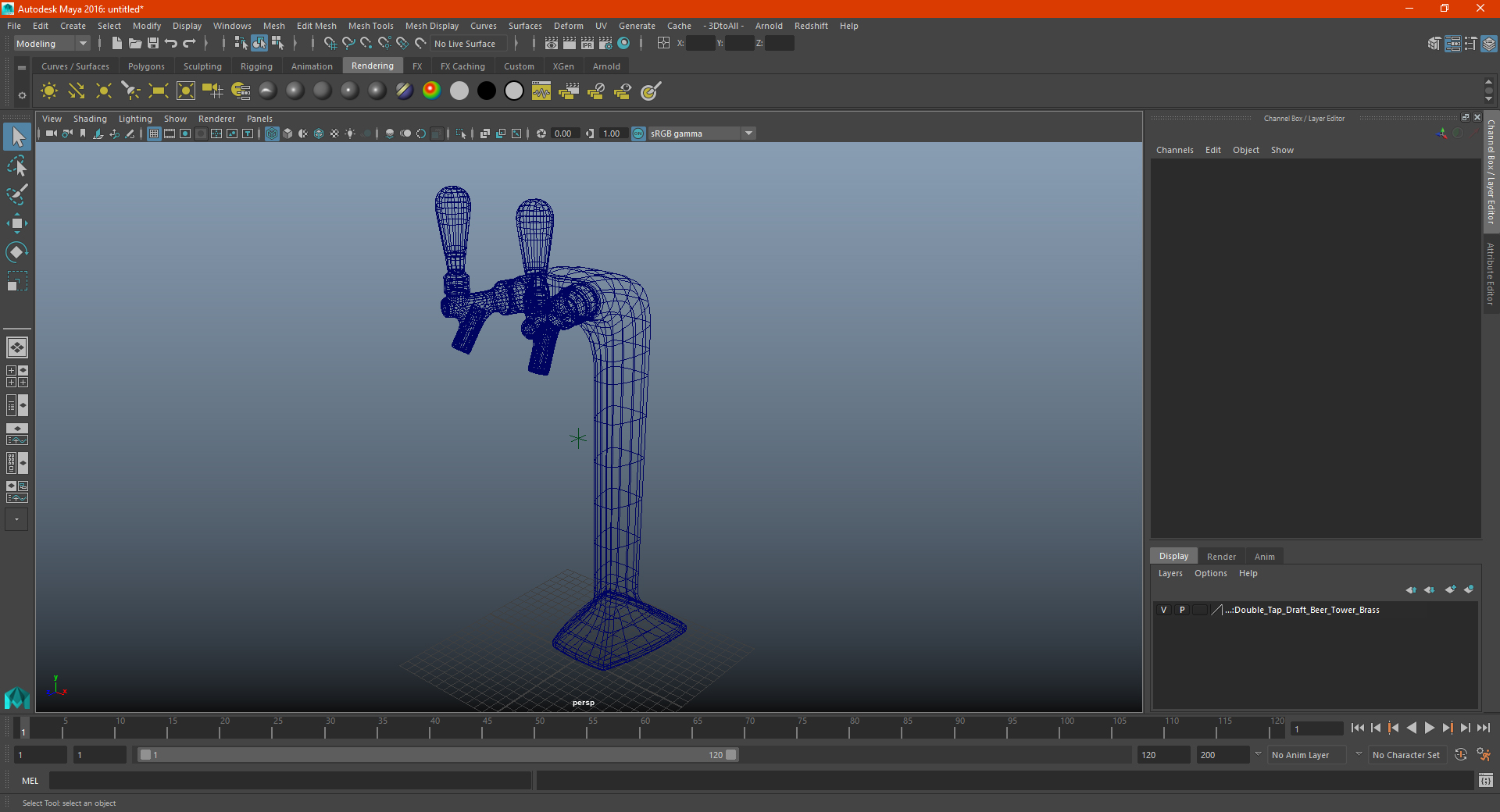Image resolution: width=1500 pixels, height=812 pixels.
Task: Select the arrow Select tool
Action: pyautogui.click(x=17, y=137)
